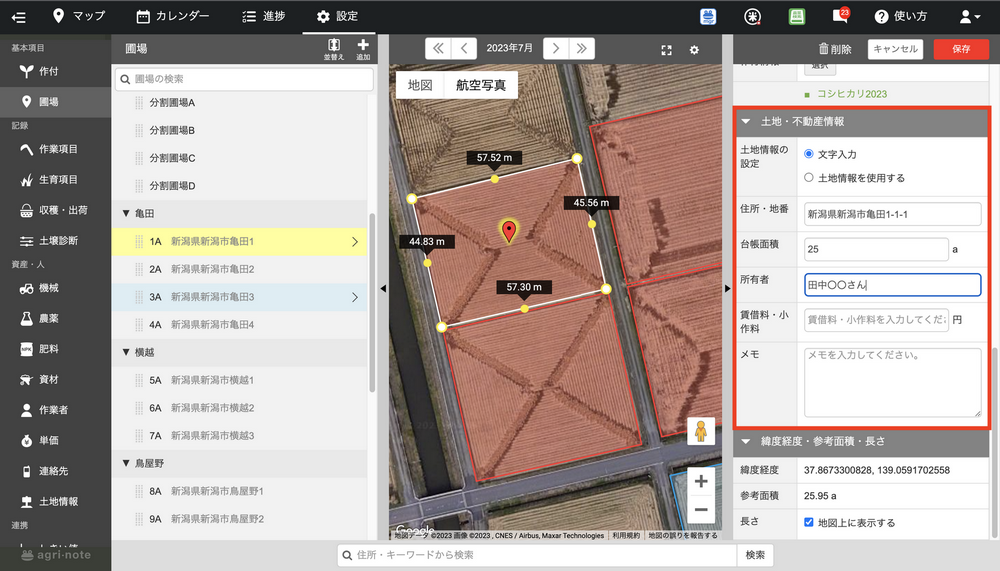The width and height of the screenshot is (1000, 571).
Task: Switch to 航空写真 map view
Action: pos(481,86)
